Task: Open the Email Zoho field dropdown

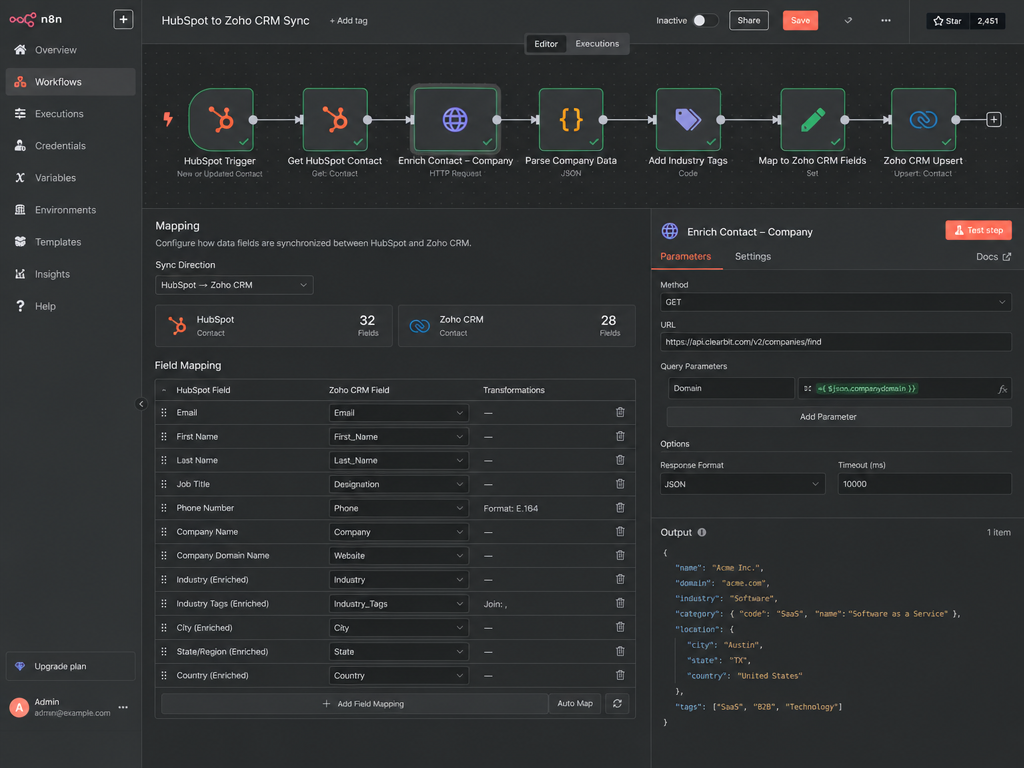Action: pos(398,413)
